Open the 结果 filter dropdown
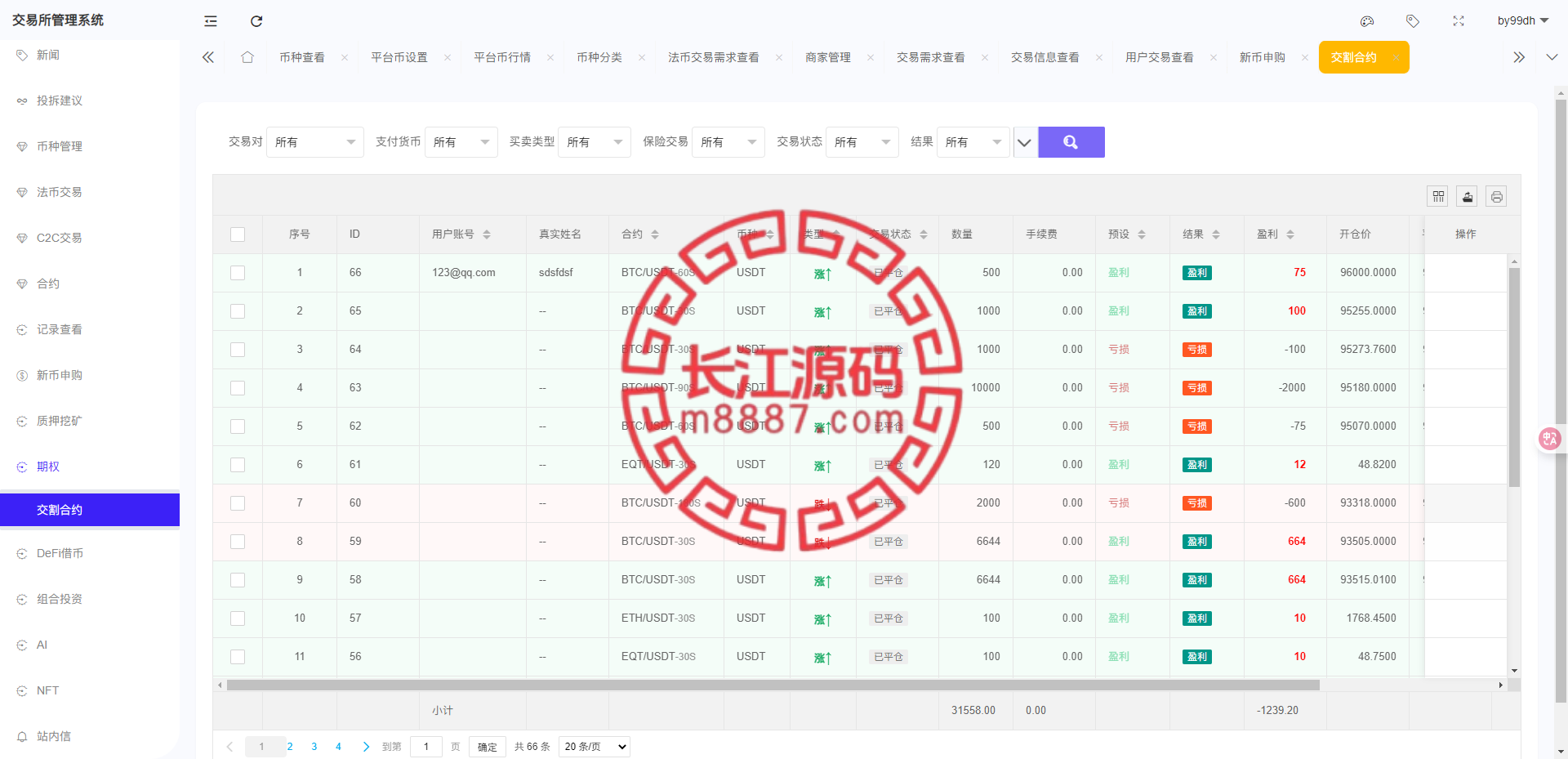Image resolution: width=1568 pixels, height=759 pixels. pyautogui.click(x=973, y=142)
